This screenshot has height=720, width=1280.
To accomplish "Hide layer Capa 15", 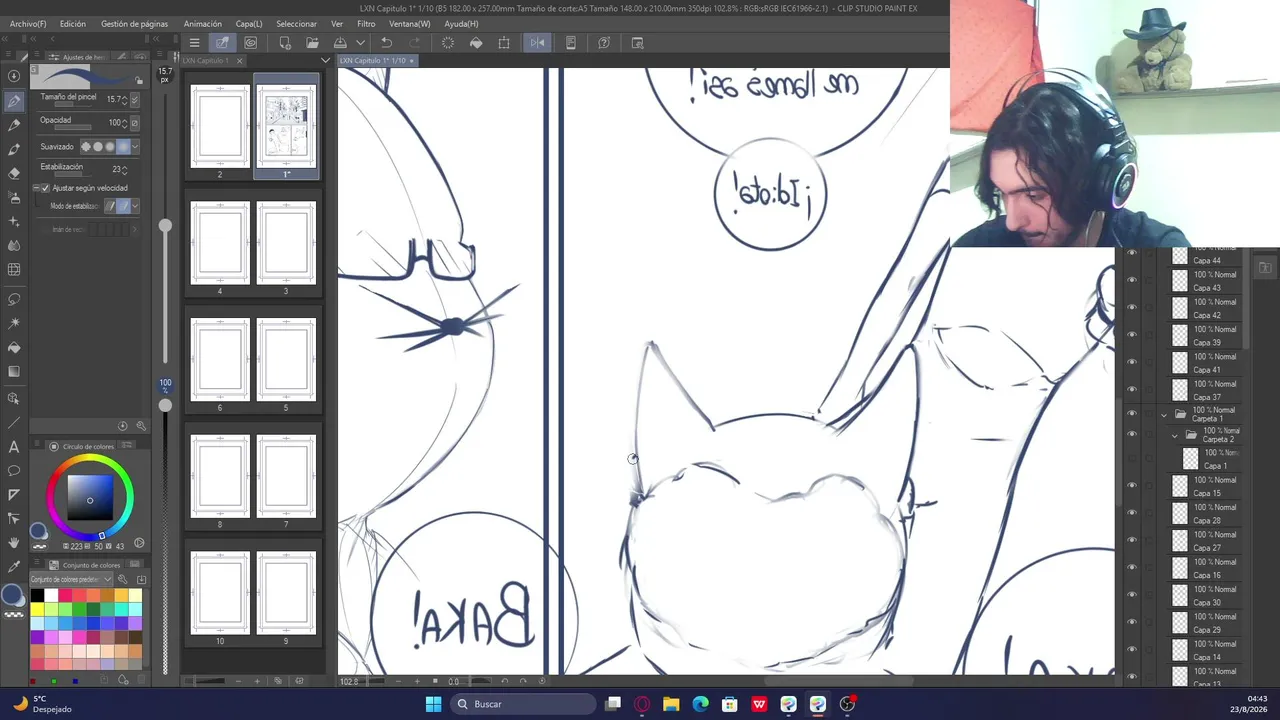I will (1131, 486).
